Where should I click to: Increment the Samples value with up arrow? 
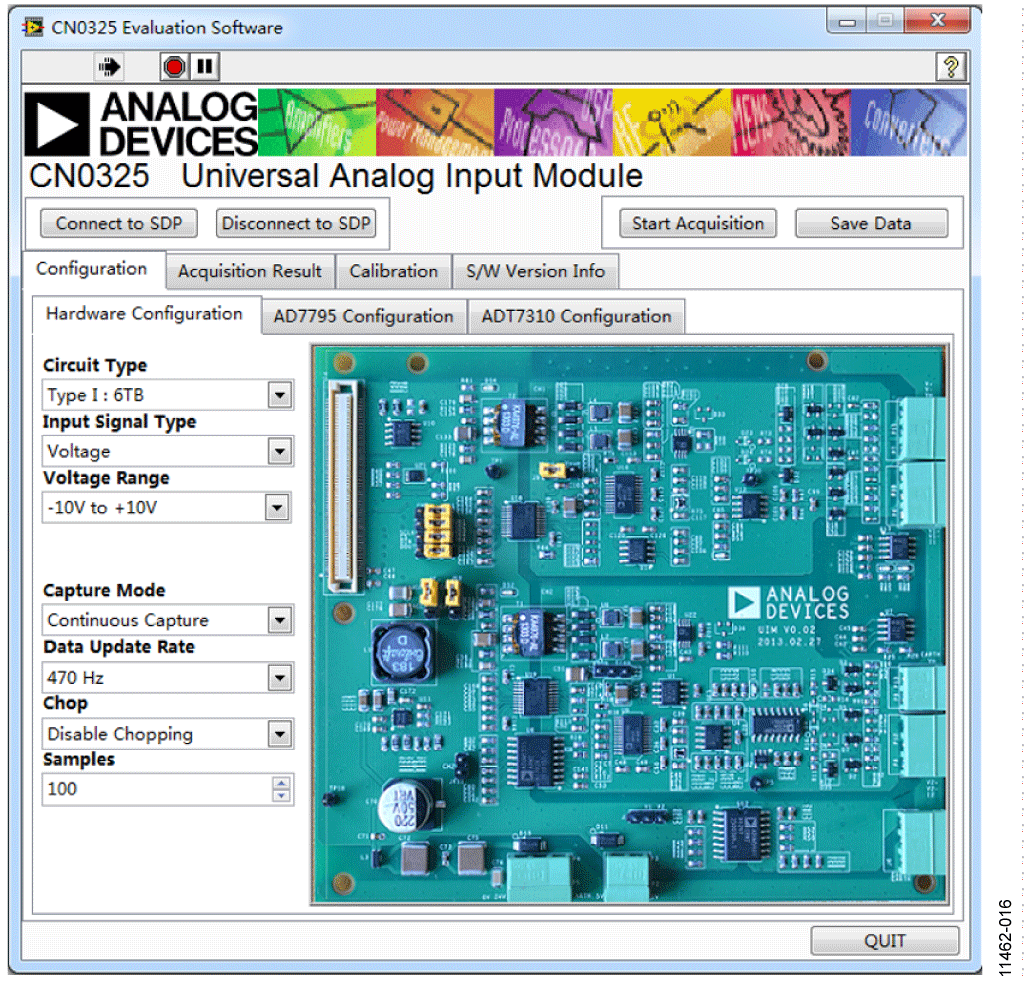coord(281,783)
